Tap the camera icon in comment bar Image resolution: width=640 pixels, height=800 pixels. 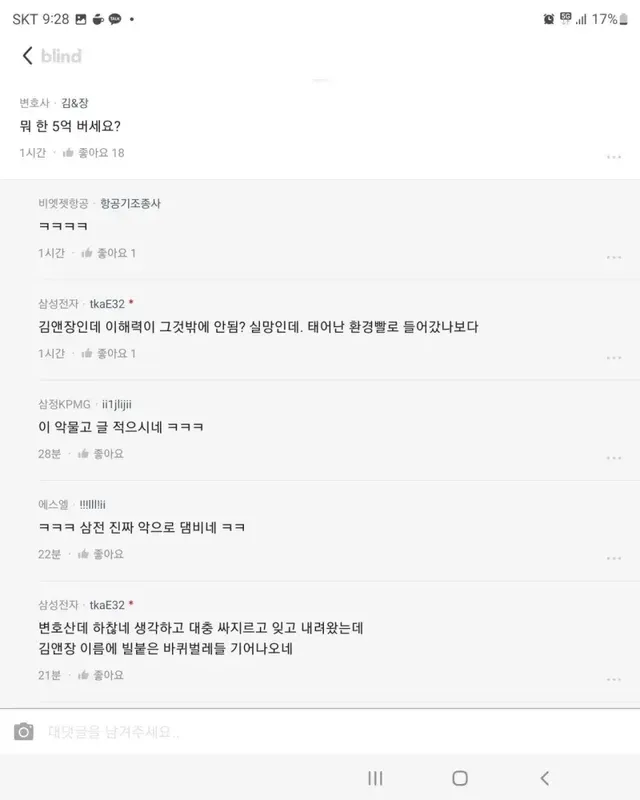pyautogui.click(x=23, y=732)
